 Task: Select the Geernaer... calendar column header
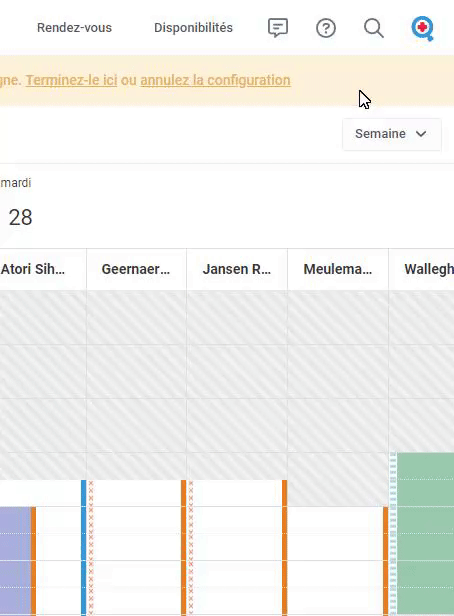click(x=136, y=270)
